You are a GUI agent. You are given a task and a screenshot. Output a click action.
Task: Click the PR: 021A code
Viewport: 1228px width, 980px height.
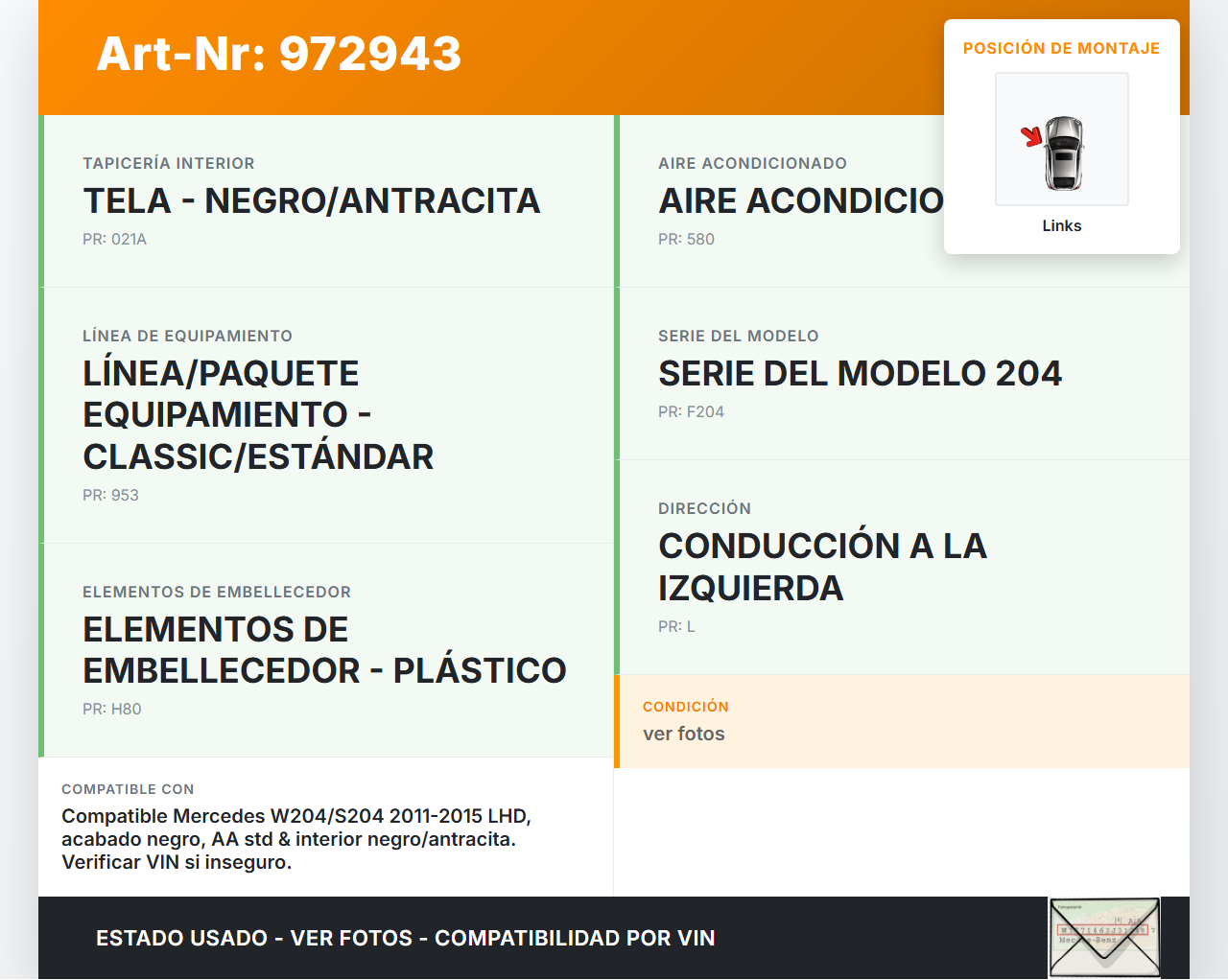point(114,239)
